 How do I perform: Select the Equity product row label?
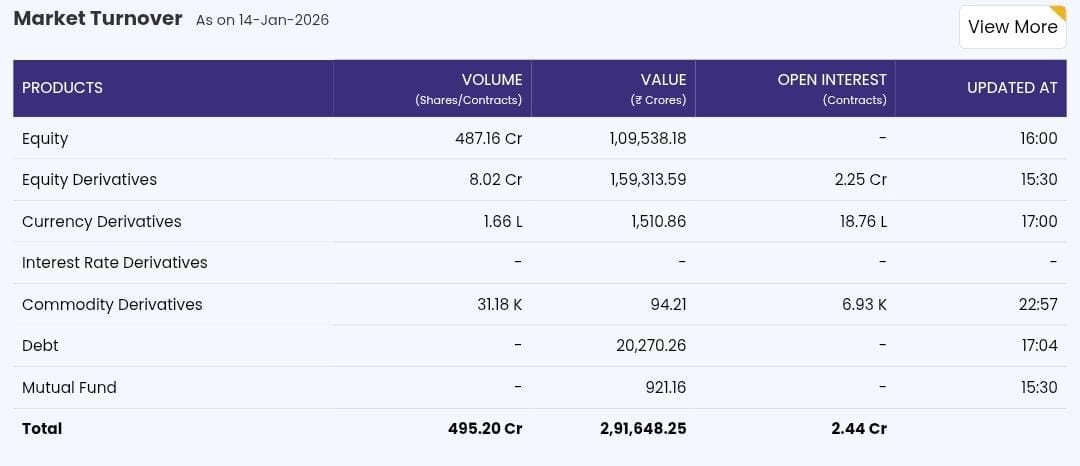tap(45, 139)
